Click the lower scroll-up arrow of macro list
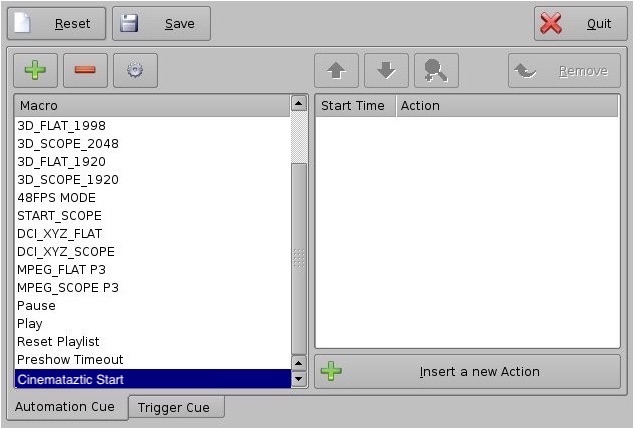633x428 pixels. pyautogui.click(x=299, y=363)
